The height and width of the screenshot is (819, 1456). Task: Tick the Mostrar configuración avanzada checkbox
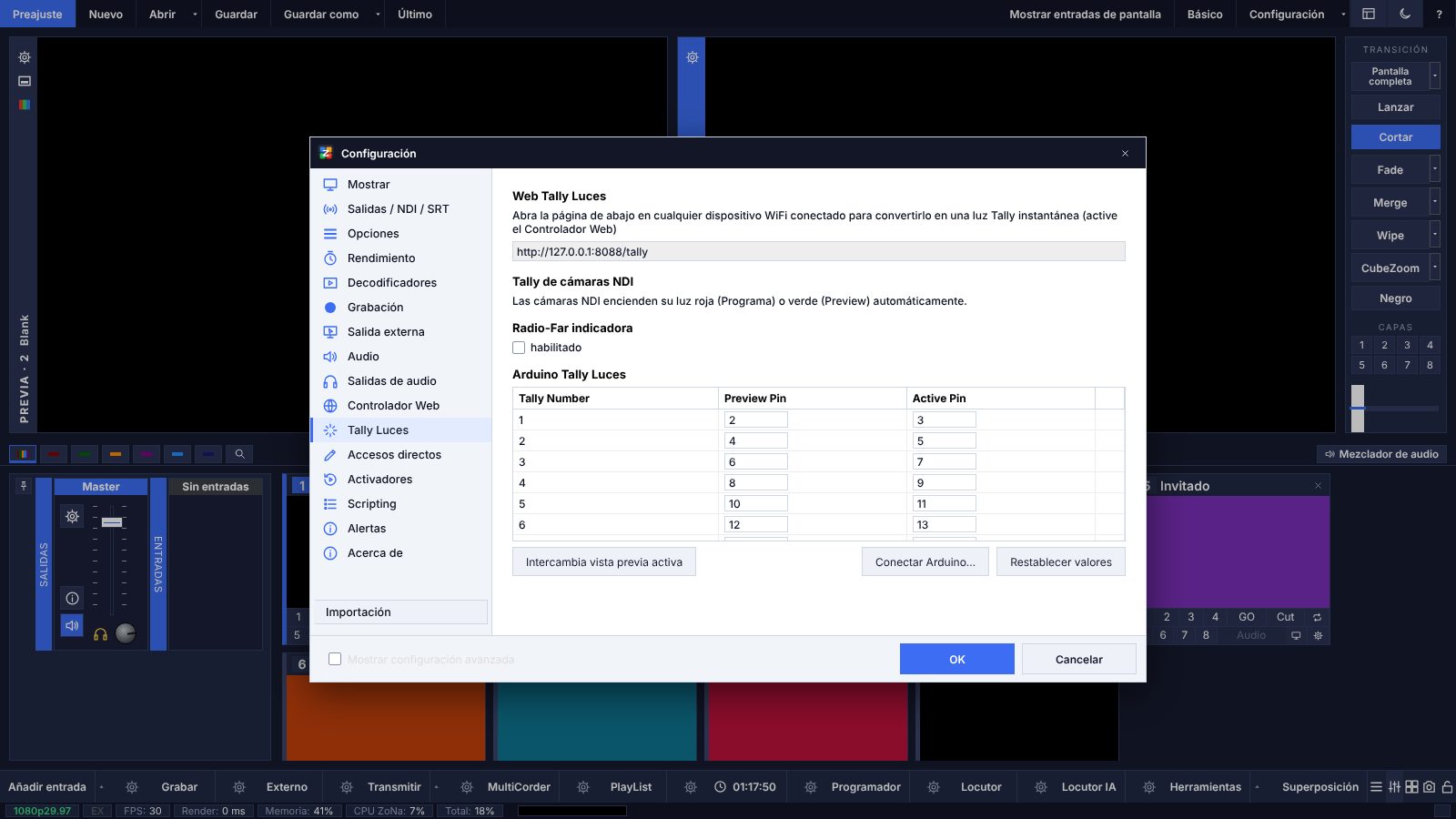pyautogui.click(x=335, y=659)
